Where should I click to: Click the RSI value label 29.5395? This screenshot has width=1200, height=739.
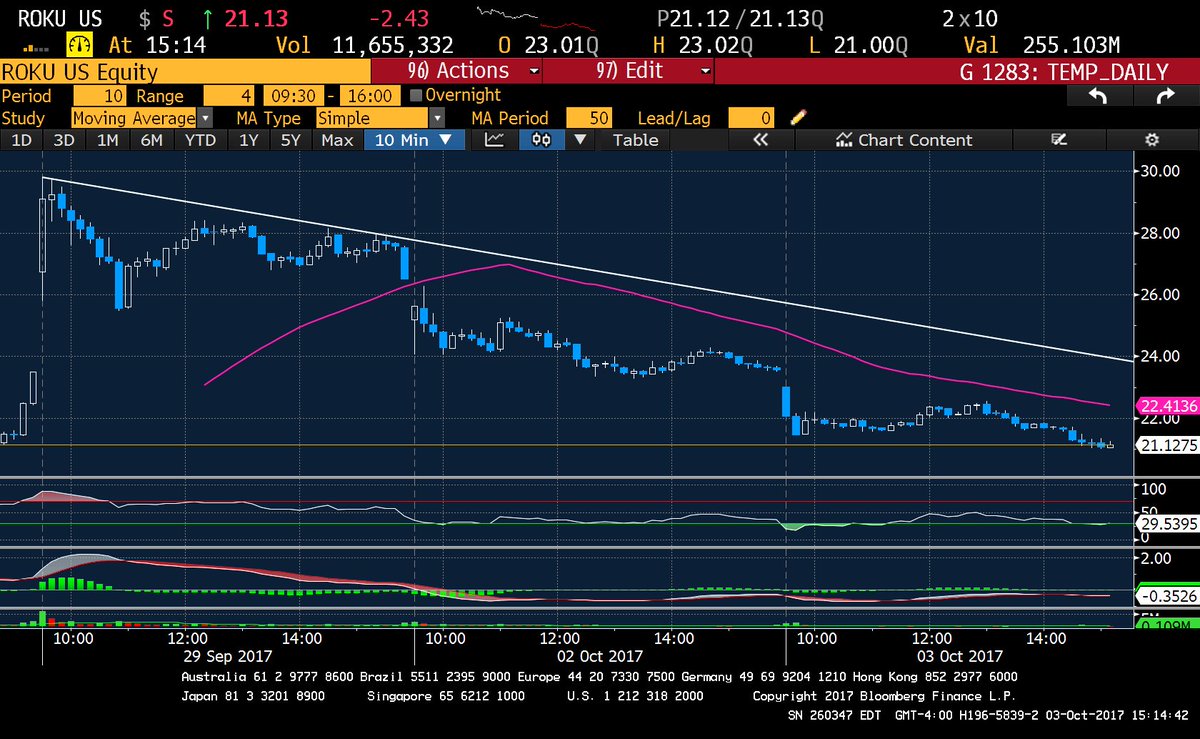tap(1169, 523)
